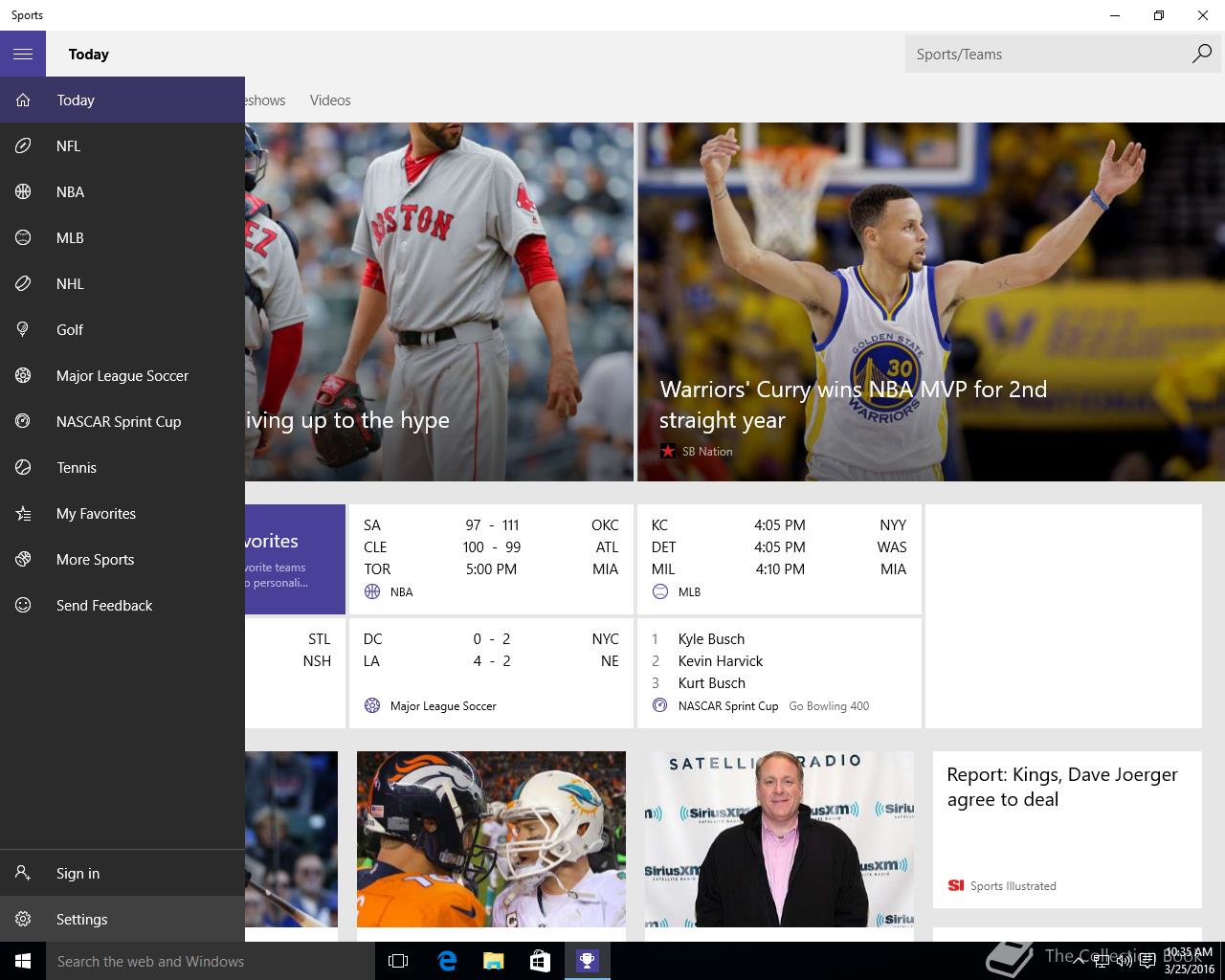1225x980 pixels.
Task: Open NBA in the sidebar menu
Action: [122, 192]
